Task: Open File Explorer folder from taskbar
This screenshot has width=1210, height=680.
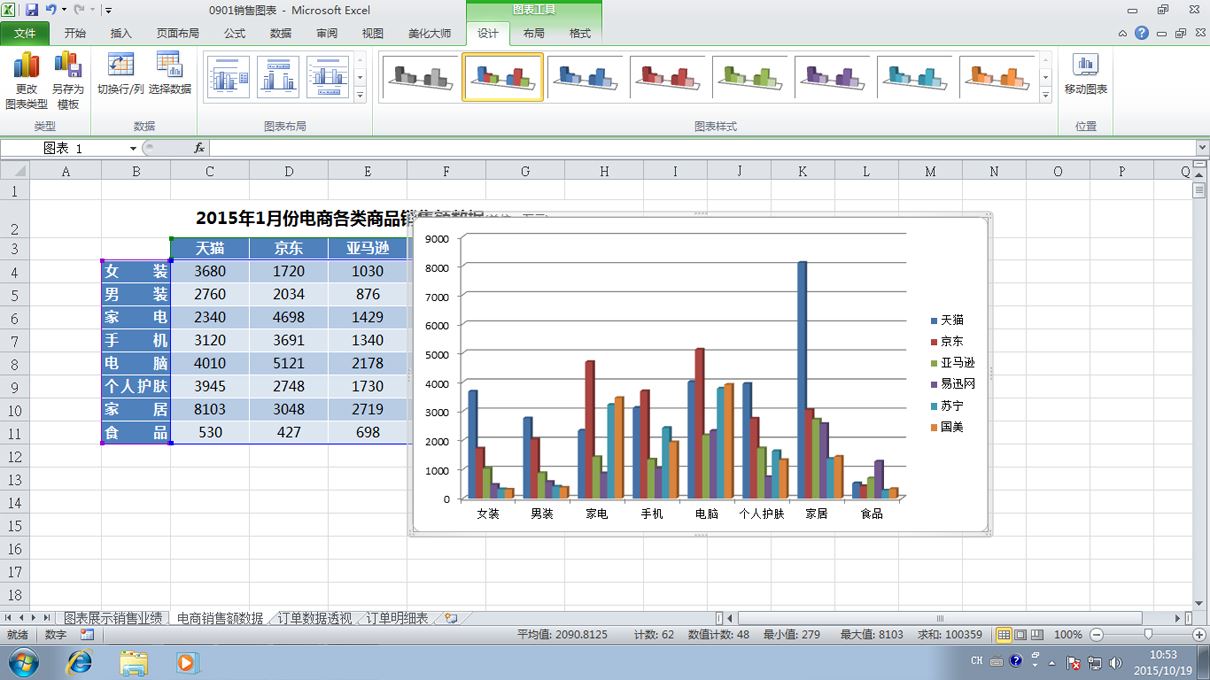Action: tap(133, 662)
